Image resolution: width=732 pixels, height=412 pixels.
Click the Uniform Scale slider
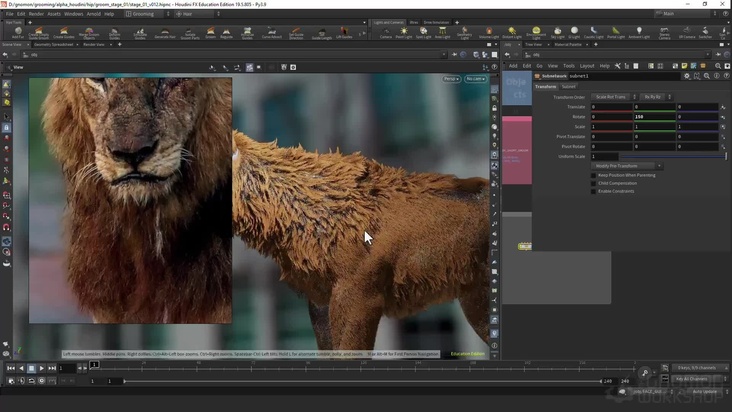pos(672,156)
